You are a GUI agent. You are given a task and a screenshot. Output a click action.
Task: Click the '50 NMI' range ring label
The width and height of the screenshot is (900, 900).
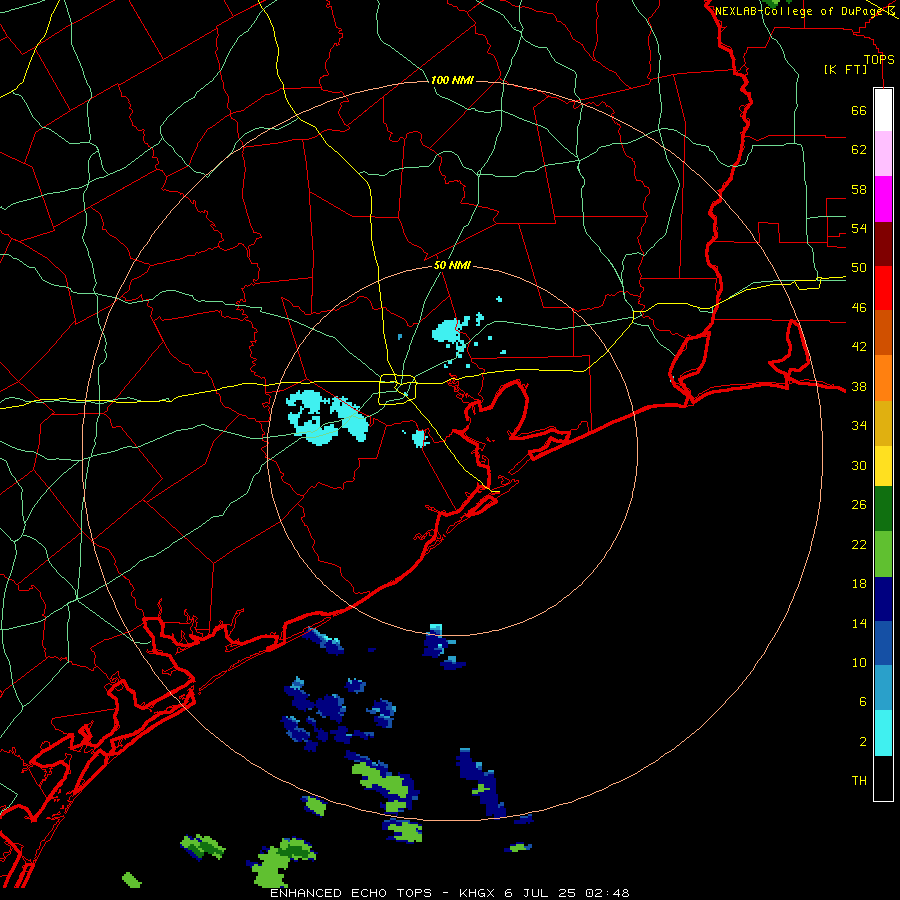[452, 265]
